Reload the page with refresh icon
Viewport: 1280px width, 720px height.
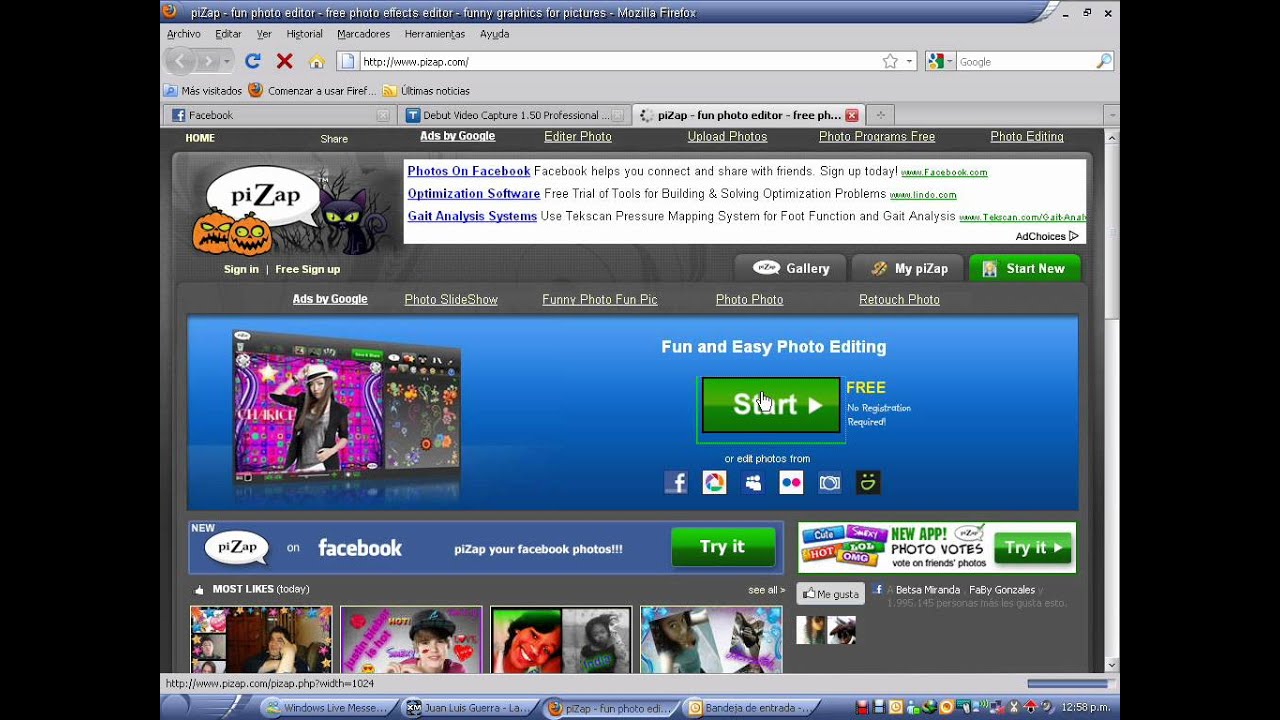pos(253,62)
